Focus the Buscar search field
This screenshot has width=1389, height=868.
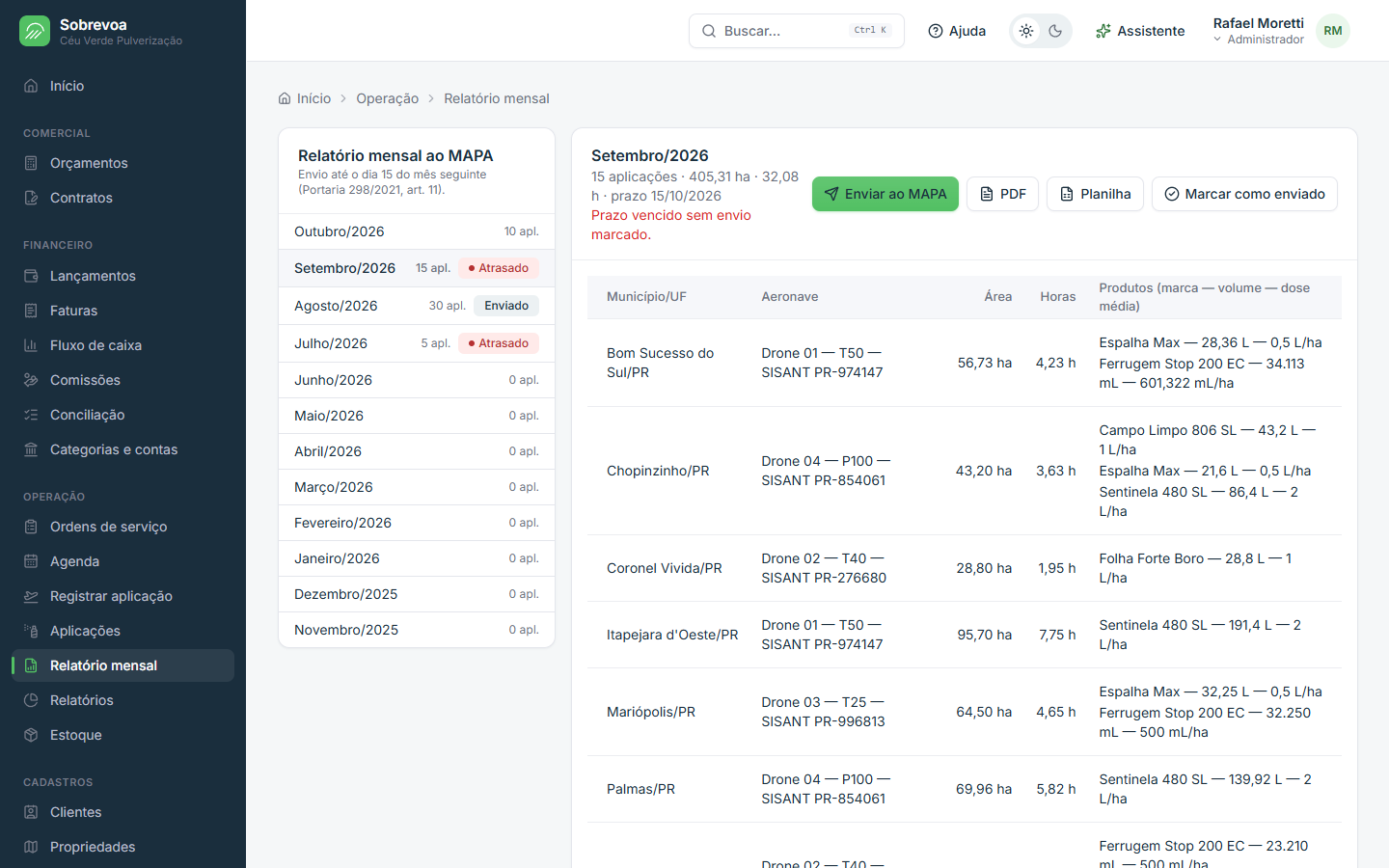click(797, 31)
